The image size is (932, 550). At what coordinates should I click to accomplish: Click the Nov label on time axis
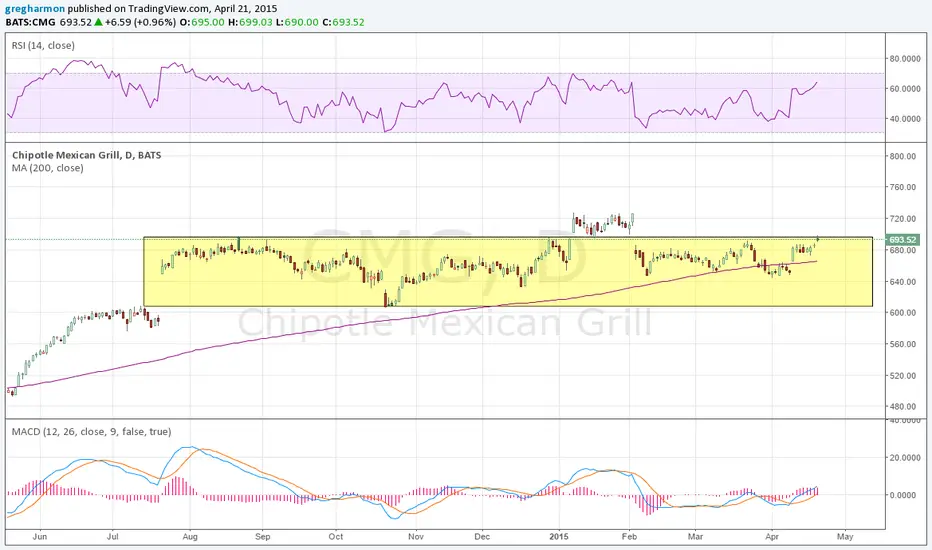[416, 536]
